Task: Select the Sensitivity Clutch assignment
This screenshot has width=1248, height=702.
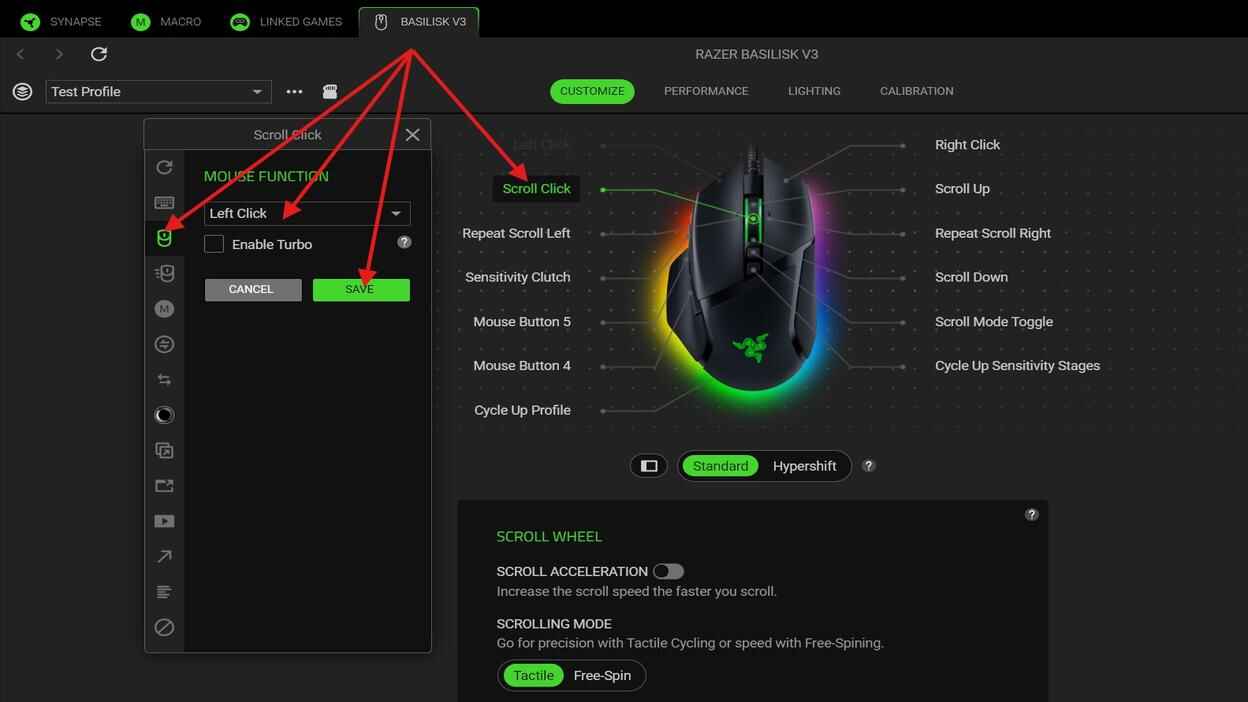Action: tap(517, 277)
